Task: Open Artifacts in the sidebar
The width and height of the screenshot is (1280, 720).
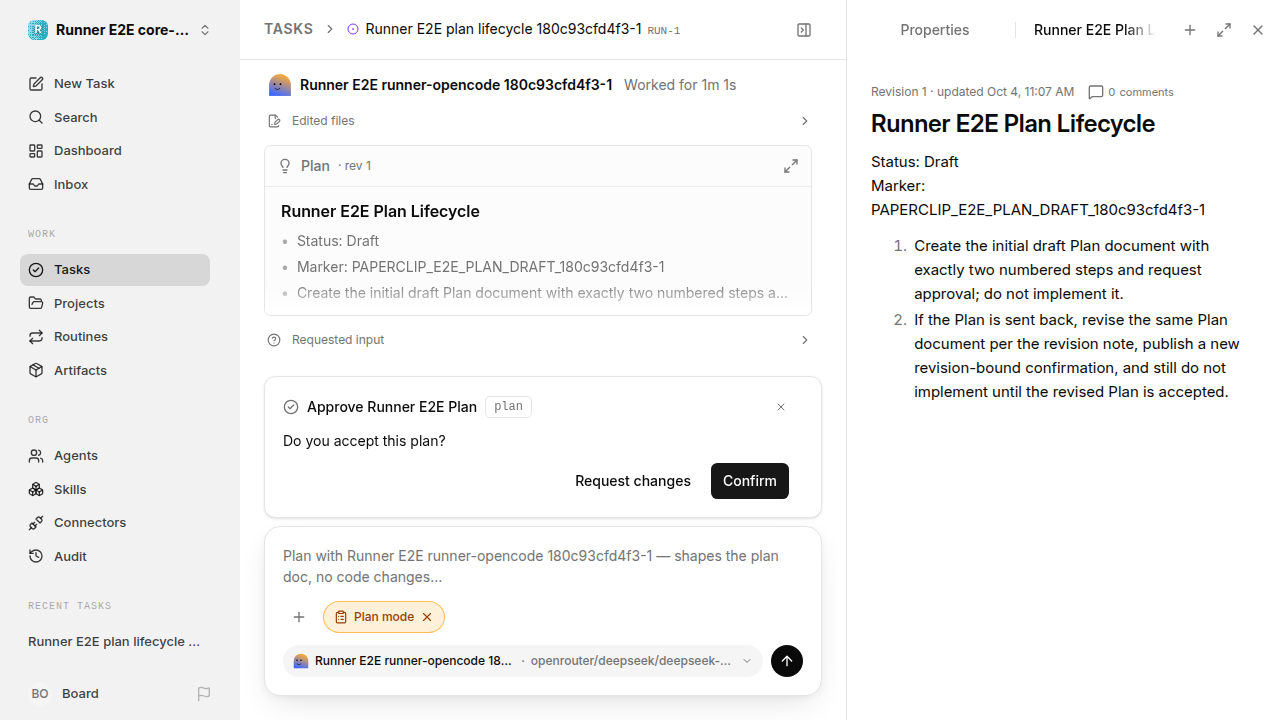Action: coord(115,371)
